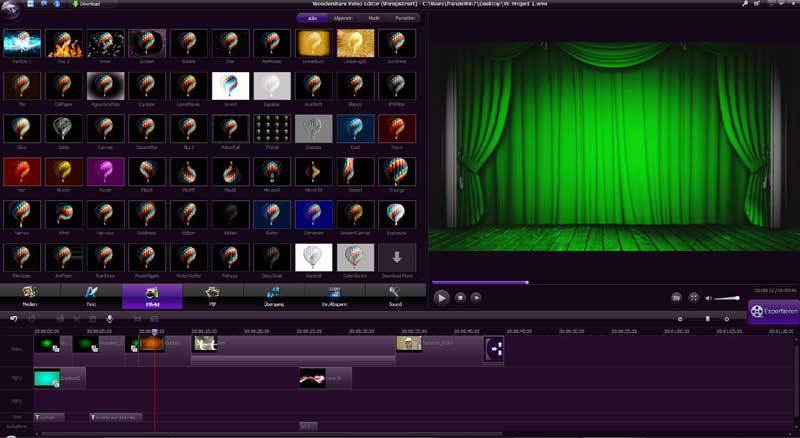Select the effect with white glowing edges
Image resolution: width=800 pixels, height=438 pixels.
point(106,86)
